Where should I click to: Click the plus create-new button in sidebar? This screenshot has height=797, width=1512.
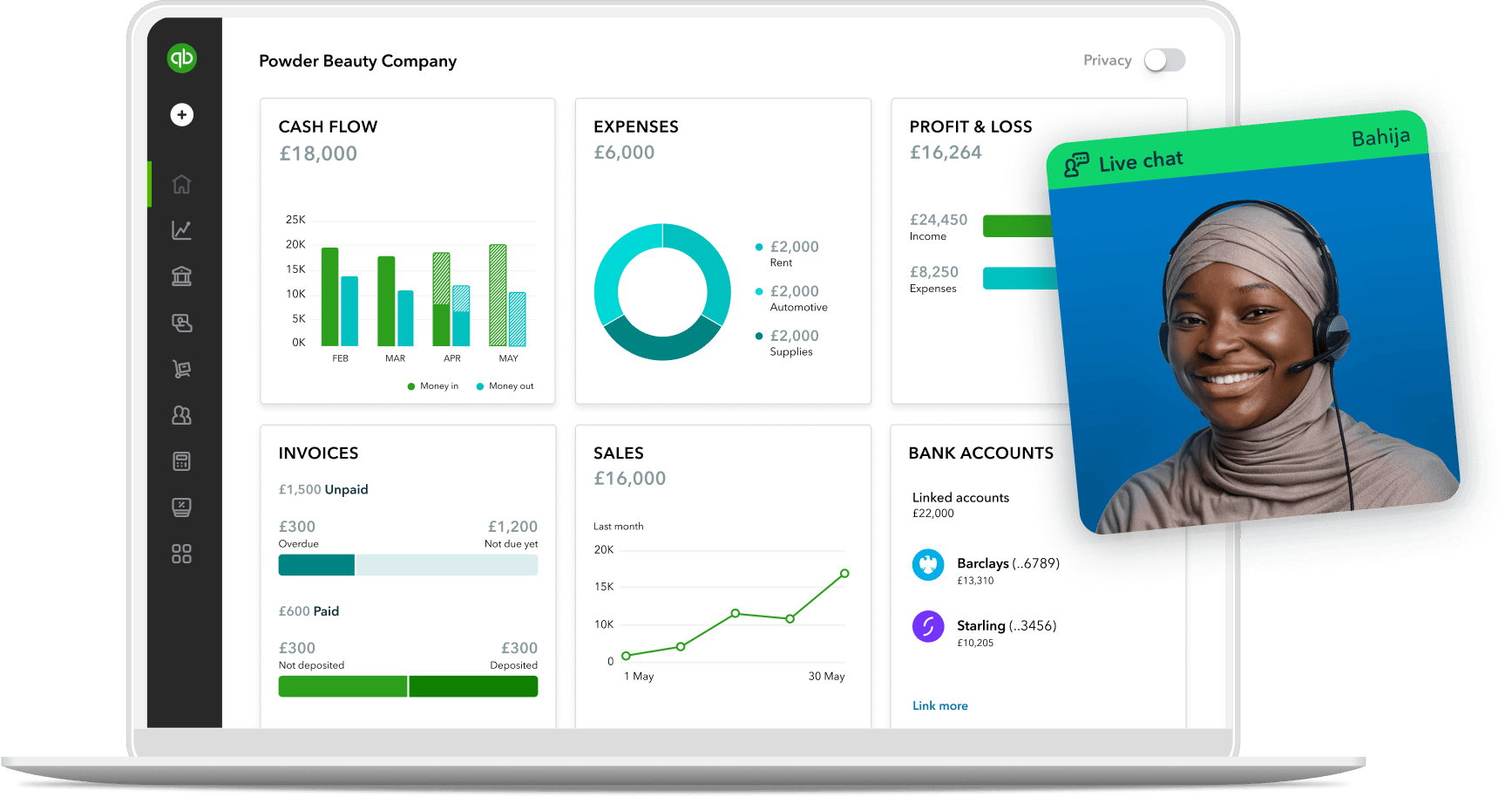pos(182,114)
